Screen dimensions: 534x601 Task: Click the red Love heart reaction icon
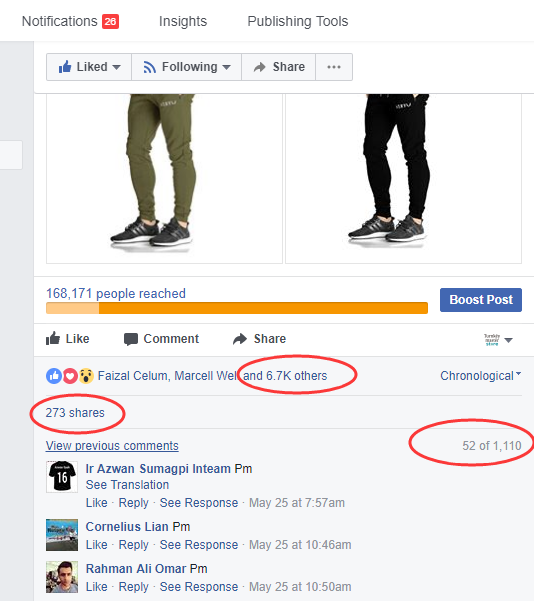[x=70, y=376]
